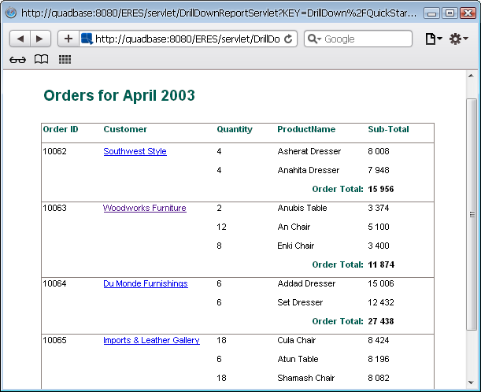
Task: Open Top Sites grid icon
Action: tap(65, 59)
